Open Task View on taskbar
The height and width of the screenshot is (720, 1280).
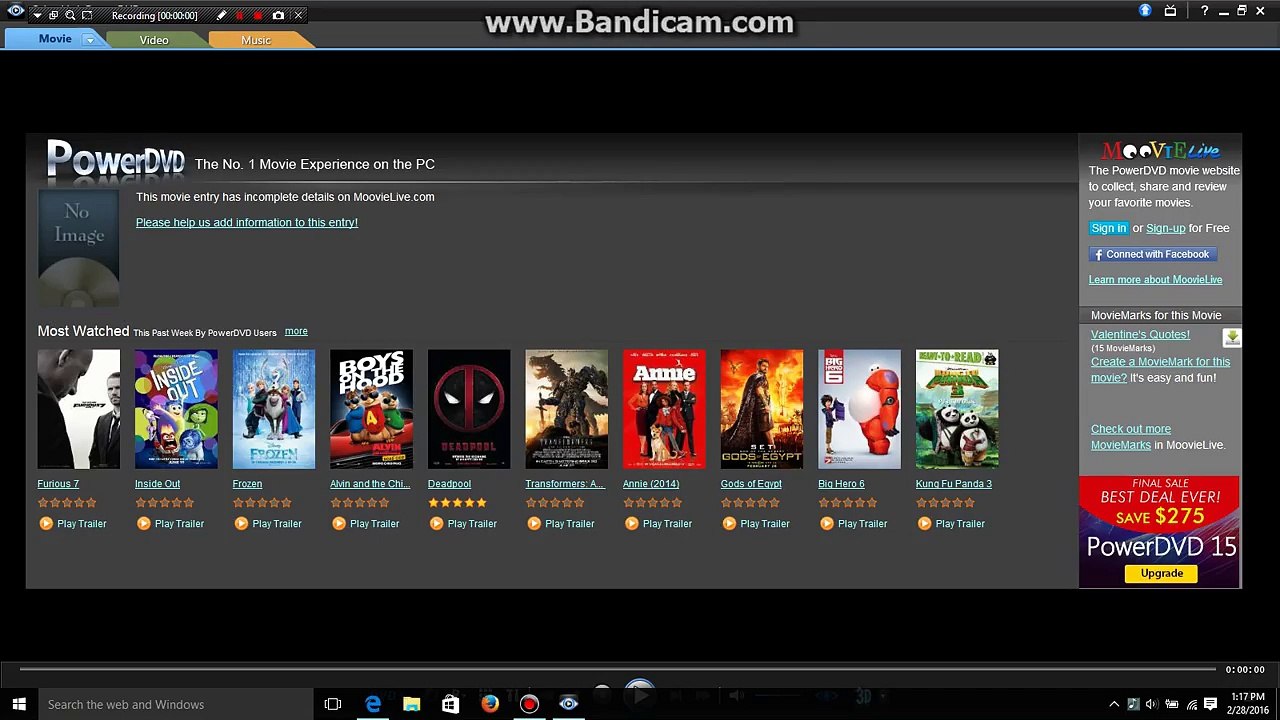click(x=333, y=704)
